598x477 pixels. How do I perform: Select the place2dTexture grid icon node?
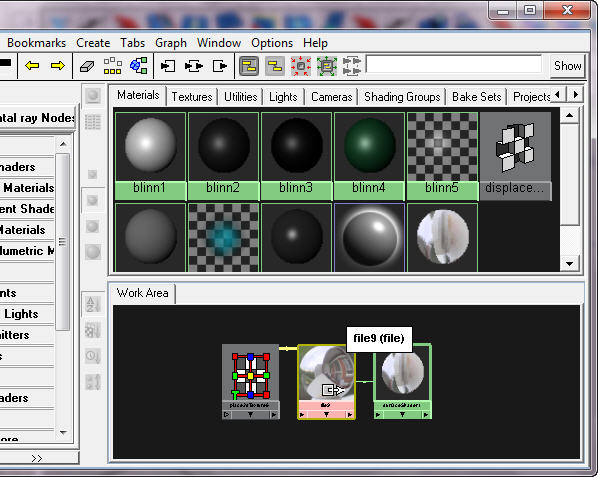pyautogui.click(x=251, y=376)
